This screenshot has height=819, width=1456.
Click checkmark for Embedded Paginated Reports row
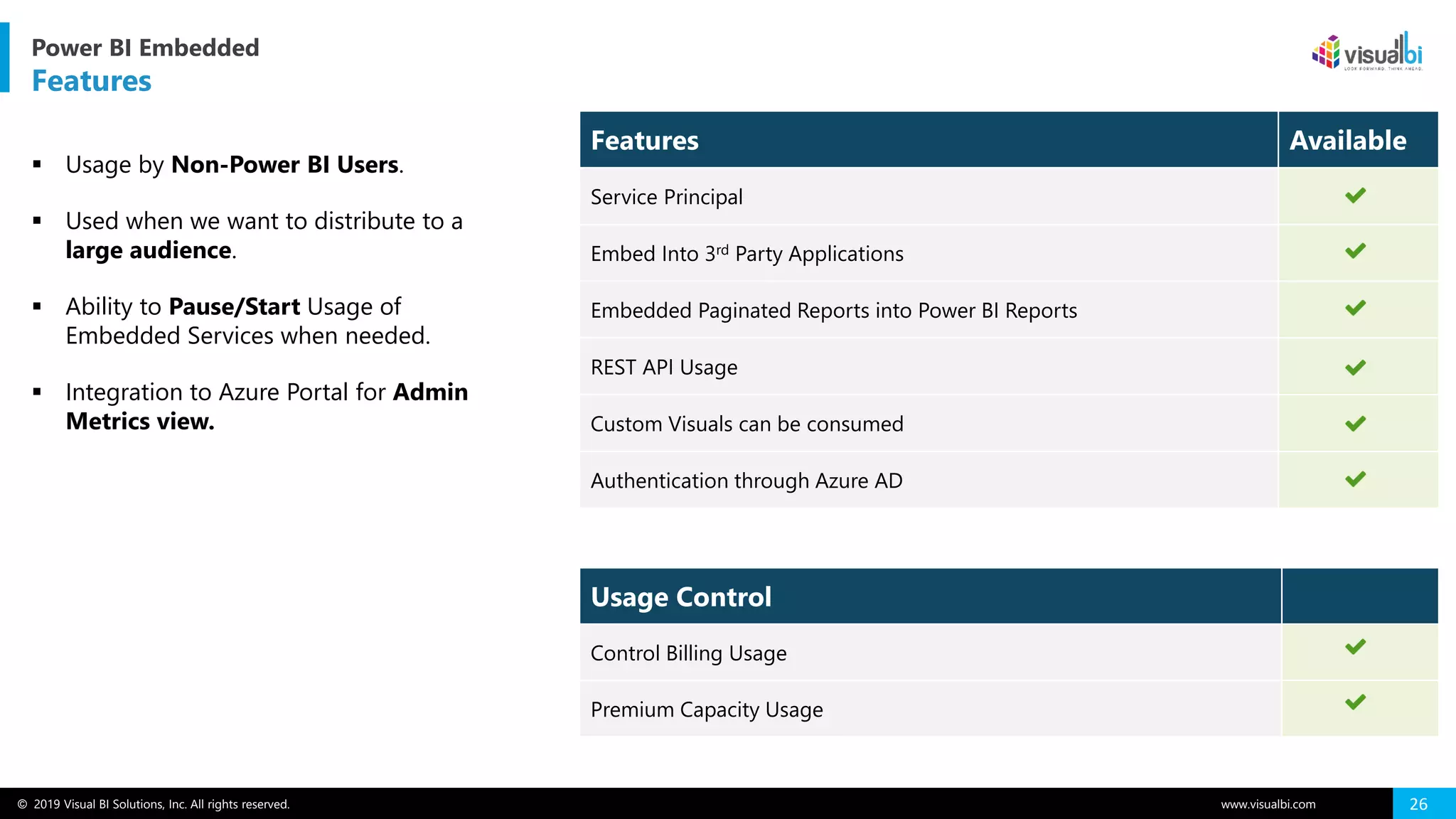coord(1355,308)
